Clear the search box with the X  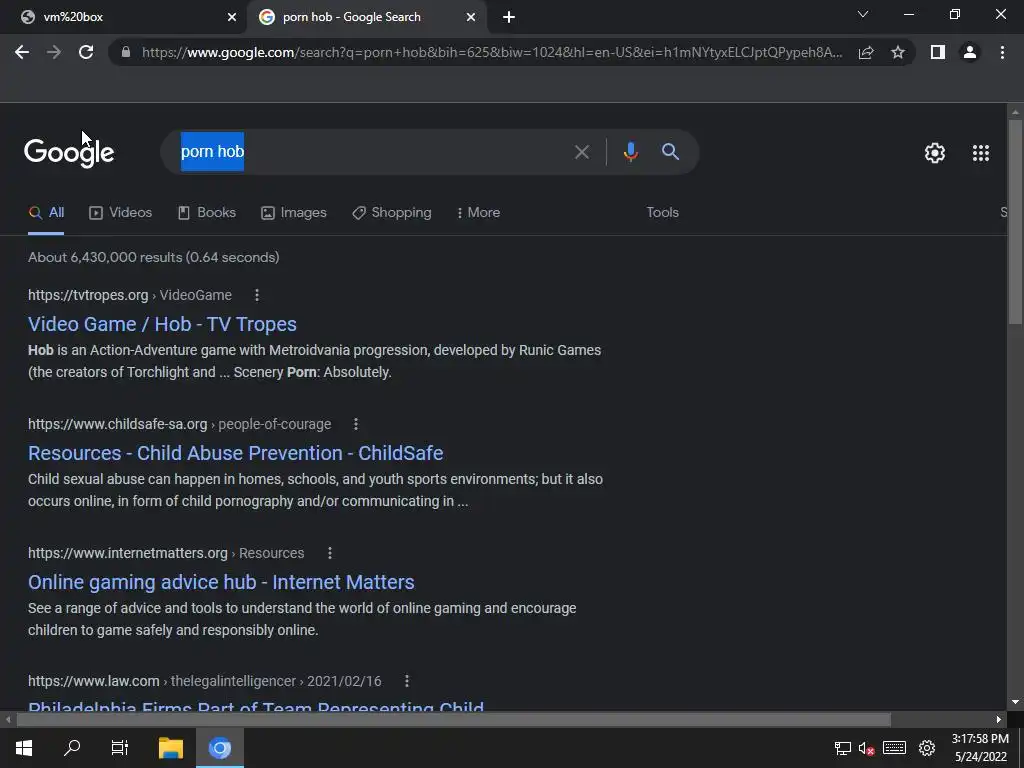click(582, 152)
